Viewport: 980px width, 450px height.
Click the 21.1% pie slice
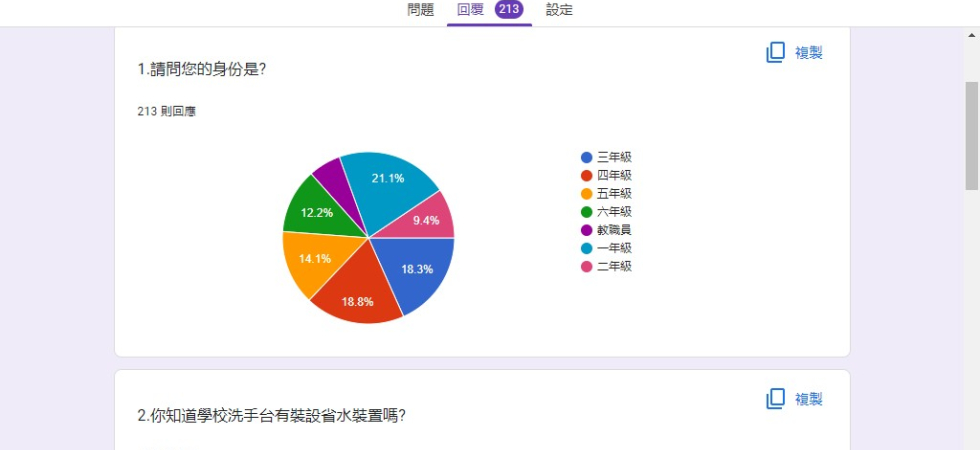pyautogui.click(x=388, y=180)
